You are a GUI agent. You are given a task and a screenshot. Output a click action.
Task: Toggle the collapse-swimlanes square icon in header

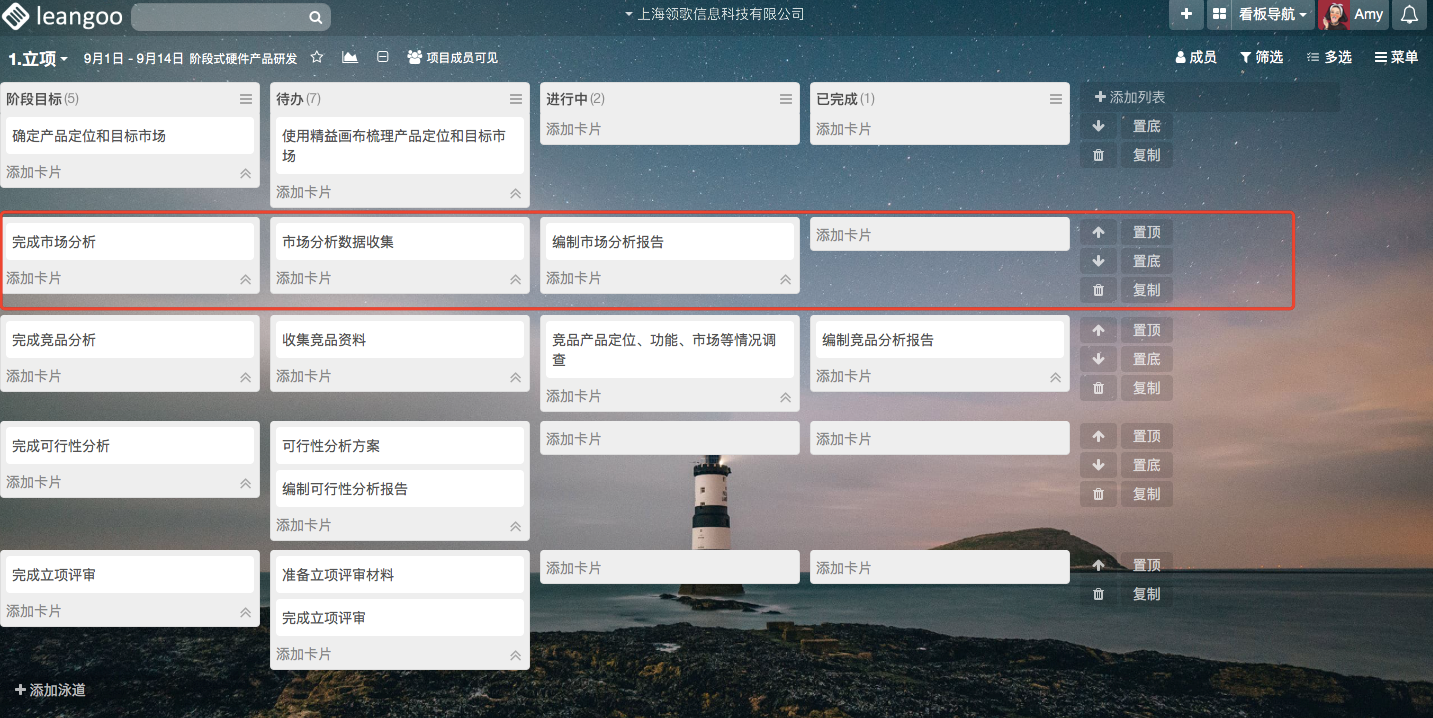click(382, 57)
